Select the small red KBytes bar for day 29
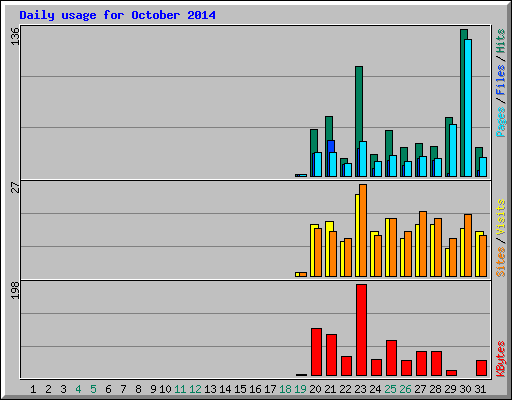 click(x=451, y=373)
